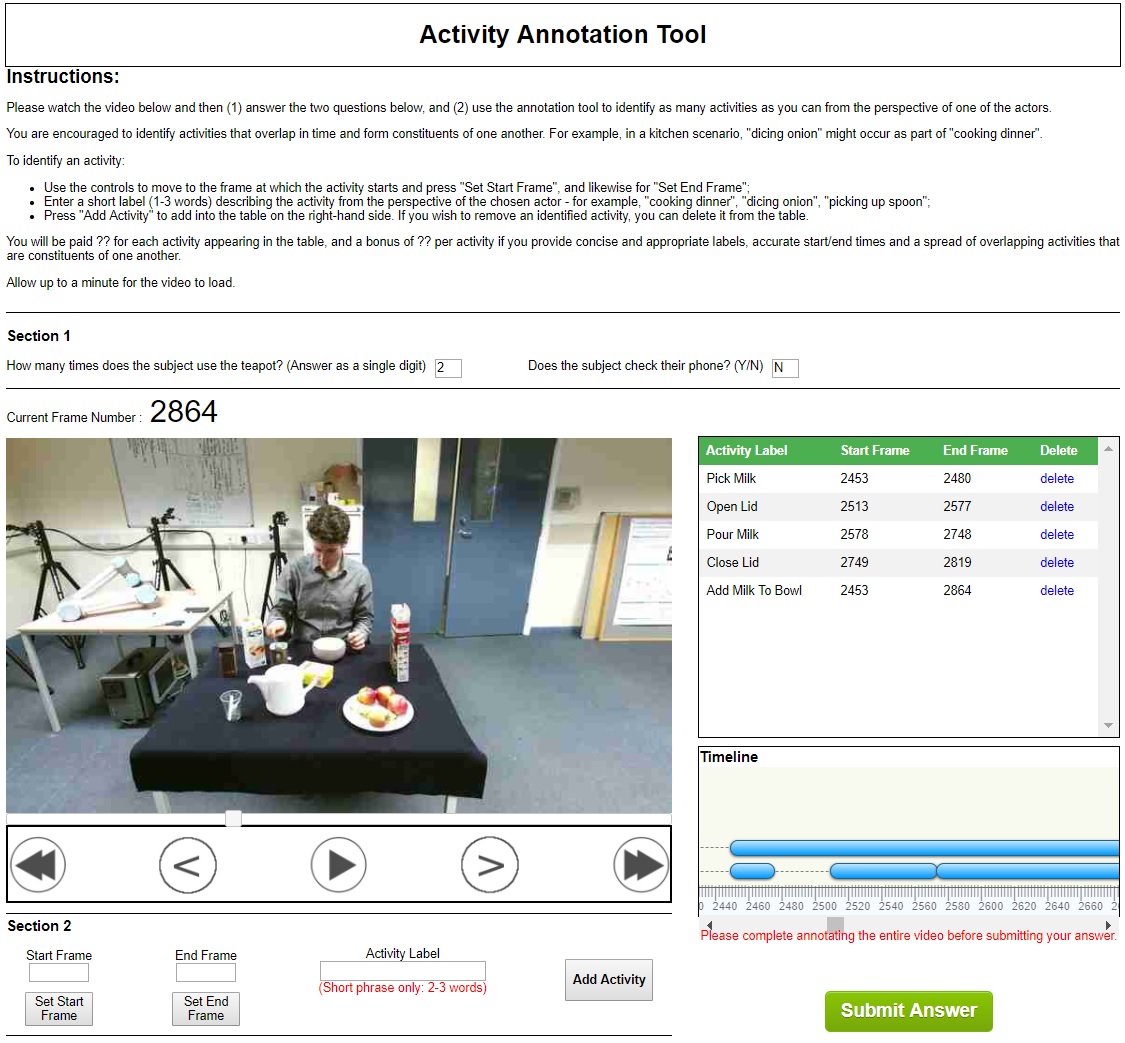Play the video with the play icon
1125x1043 pixels.
point(339,865)
